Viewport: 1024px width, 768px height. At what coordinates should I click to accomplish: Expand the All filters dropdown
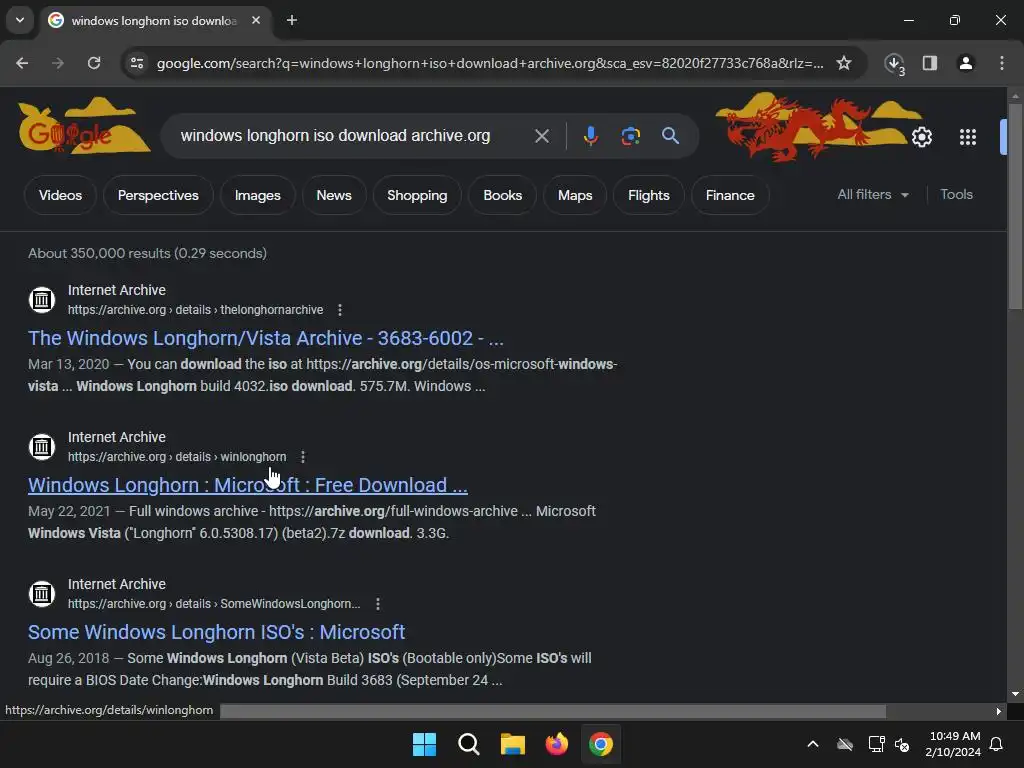coord(873,195)
